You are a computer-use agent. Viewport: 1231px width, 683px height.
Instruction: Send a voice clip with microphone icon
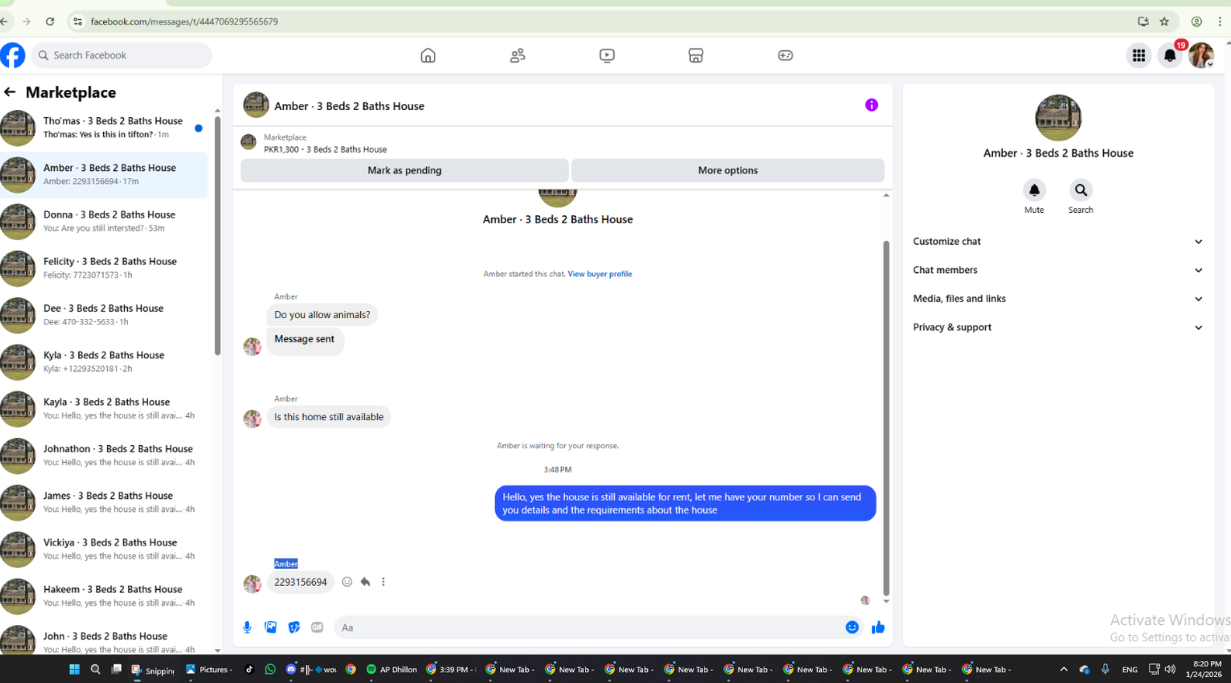point(247,627)
